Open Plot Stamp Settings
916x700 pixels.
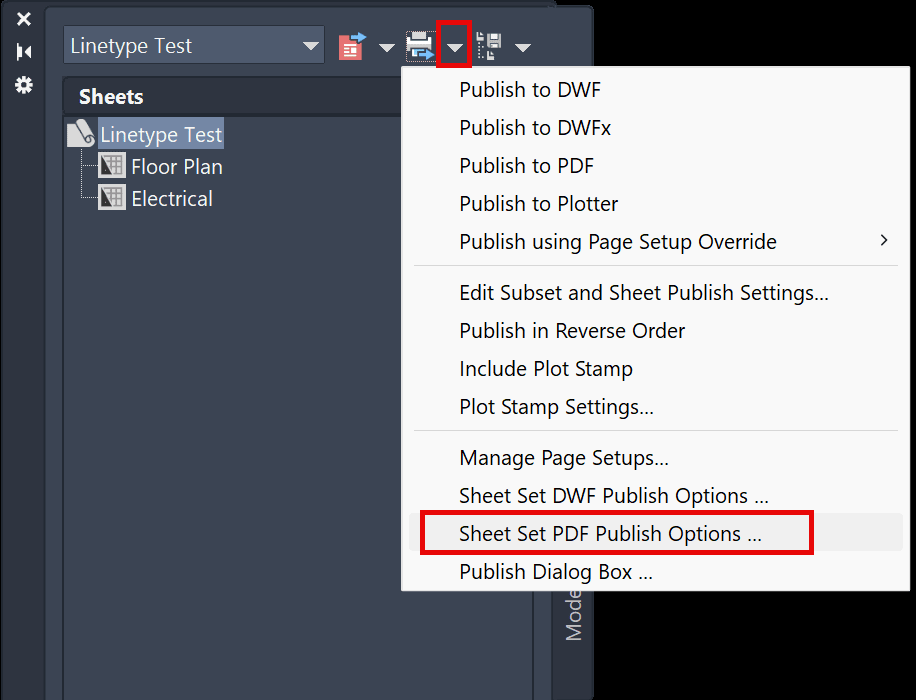click(655, 407)
